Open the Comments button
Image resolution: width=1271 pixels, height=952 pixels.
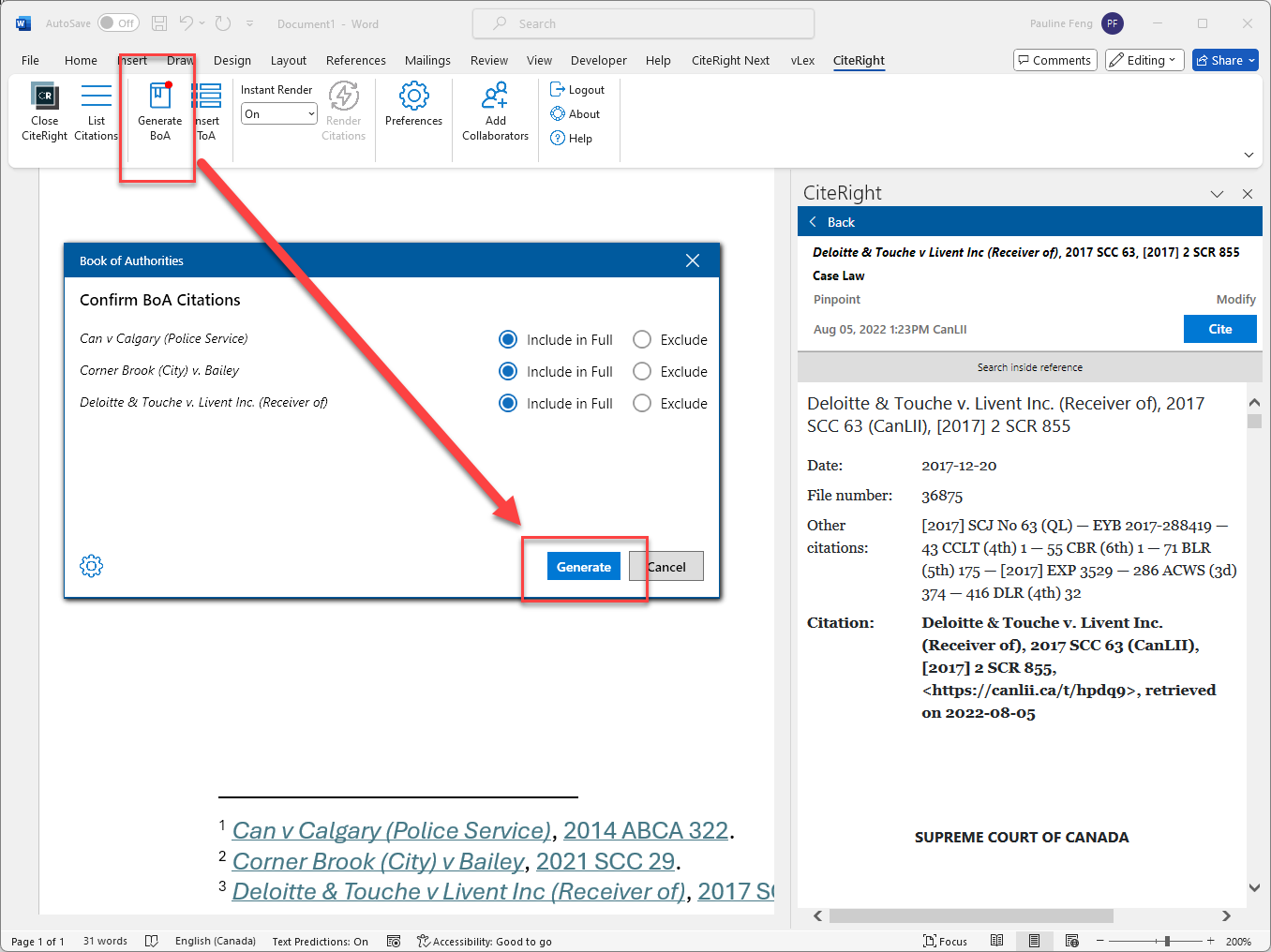(x=1054, y=60)
